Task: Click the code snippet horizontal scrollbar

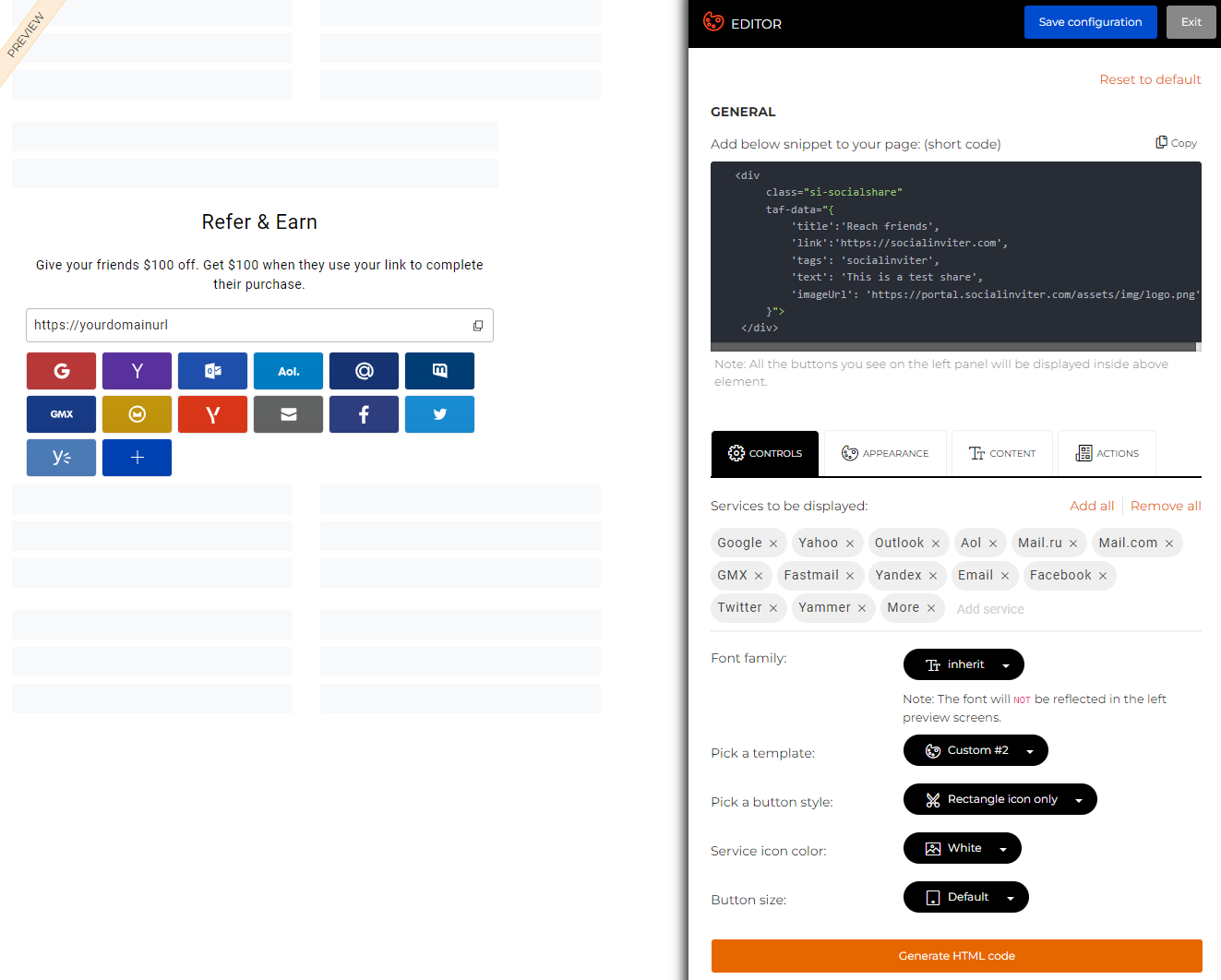Action: click(953, 348)
